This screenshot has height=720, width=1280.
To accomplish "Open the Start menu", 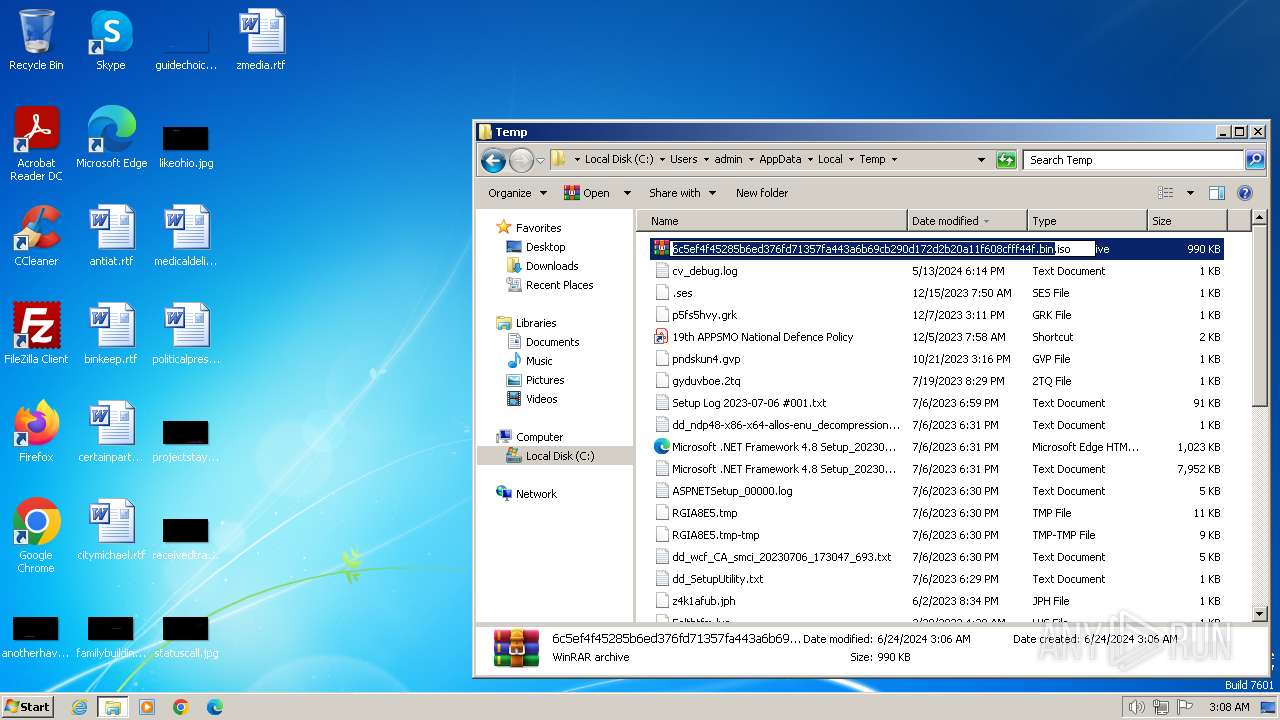I will click(x=27, y=707).
